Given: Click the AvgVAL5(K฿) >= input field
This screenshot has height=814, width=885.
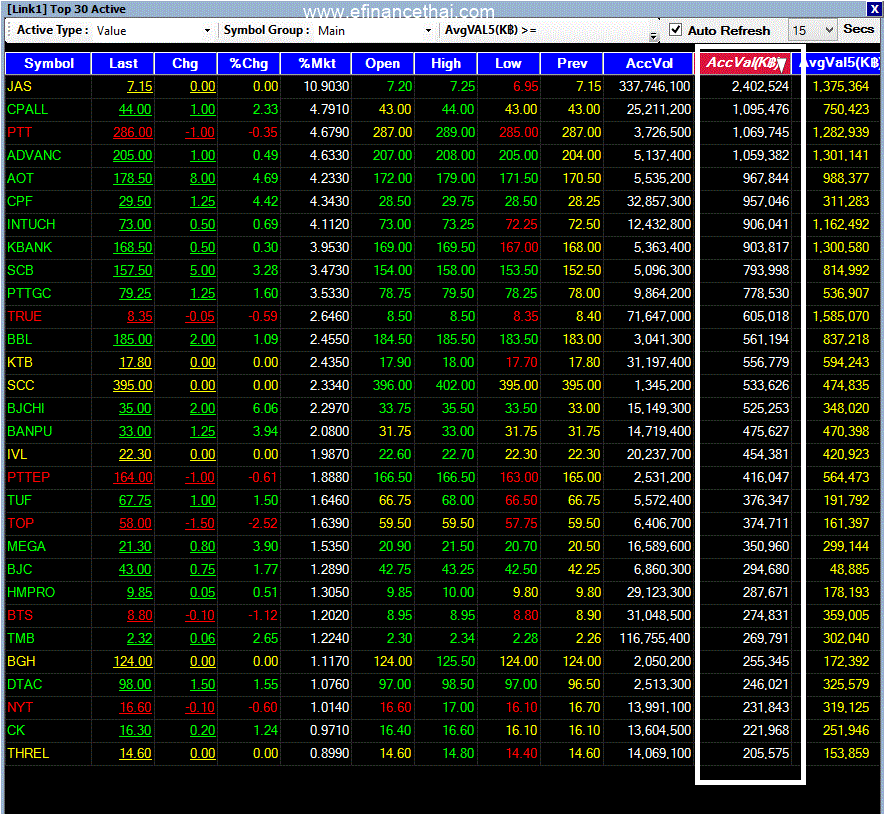Looking at the screenshot, I should click(x=595, y=30).
